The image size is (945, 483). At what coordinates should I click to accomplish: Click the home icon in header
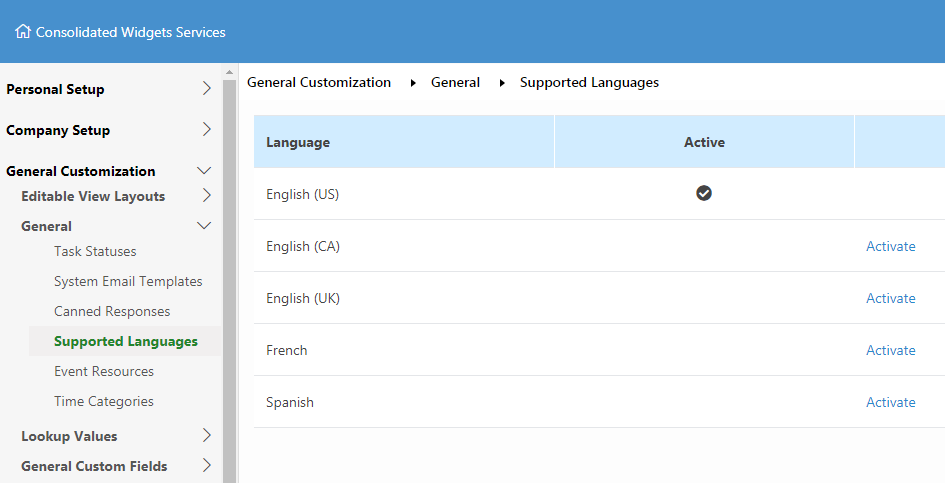point(23,31)
